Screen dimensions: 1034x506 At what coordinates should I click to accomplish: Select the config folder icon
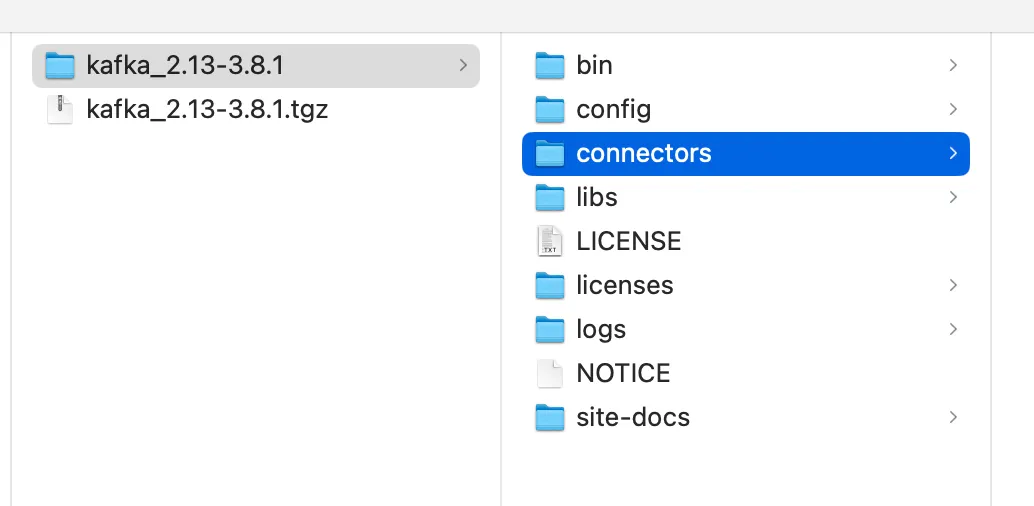(x=549, y=110)
